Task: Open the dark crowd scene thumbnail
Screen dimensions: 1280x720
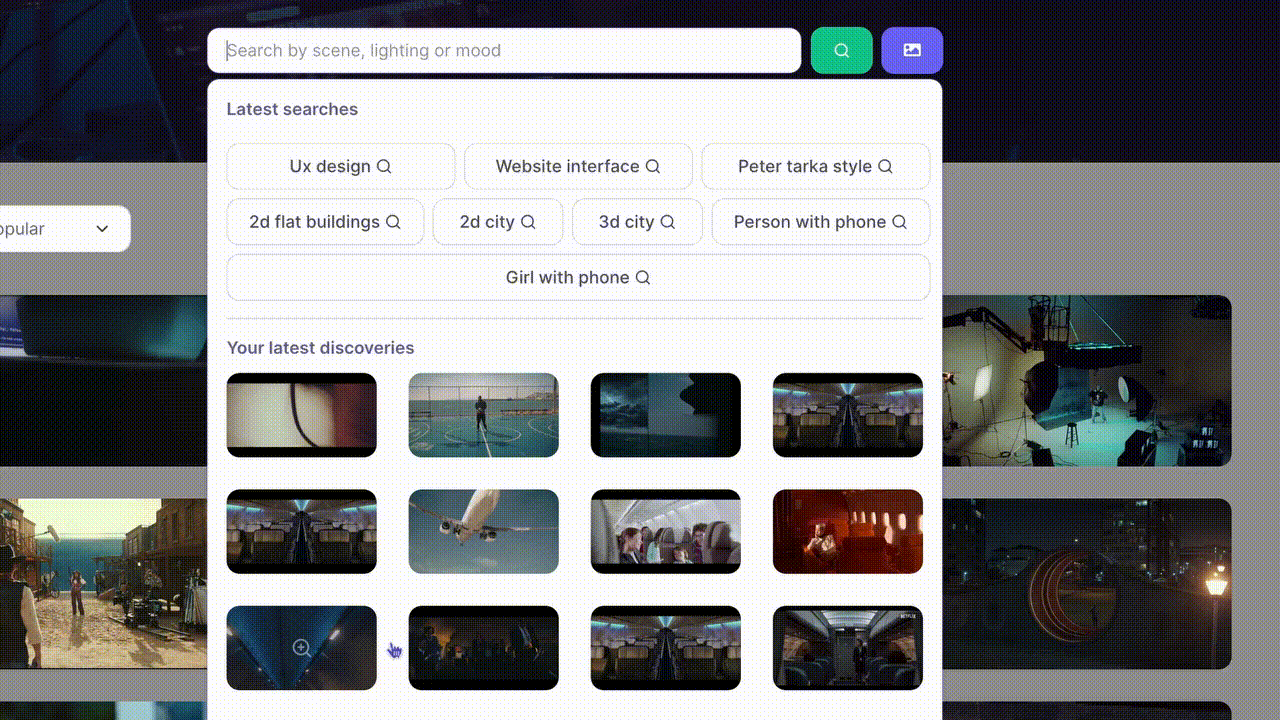Action: pos(484,648)
